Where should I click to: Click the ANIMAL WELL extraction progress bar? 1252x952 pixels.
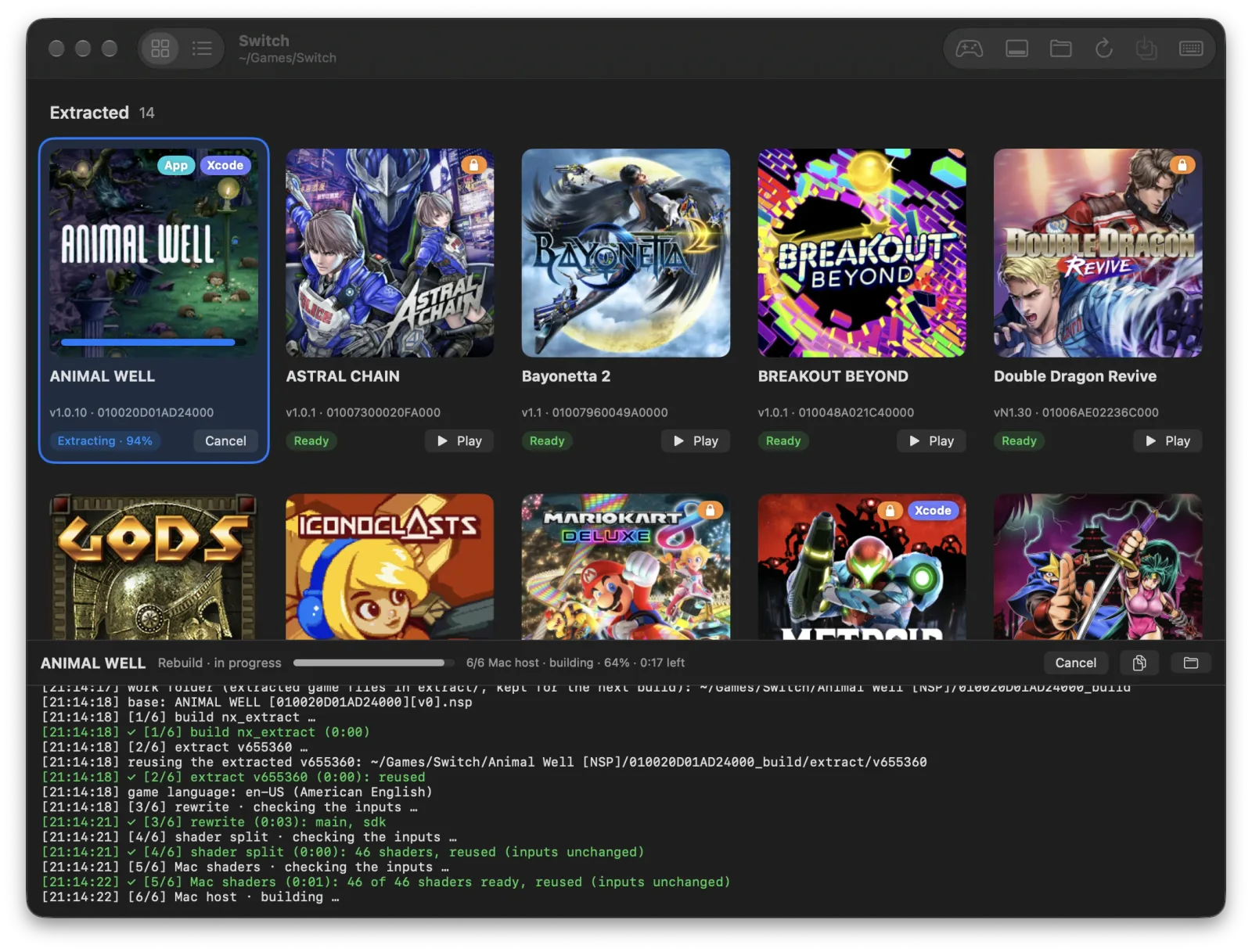[x=153, y=342]
